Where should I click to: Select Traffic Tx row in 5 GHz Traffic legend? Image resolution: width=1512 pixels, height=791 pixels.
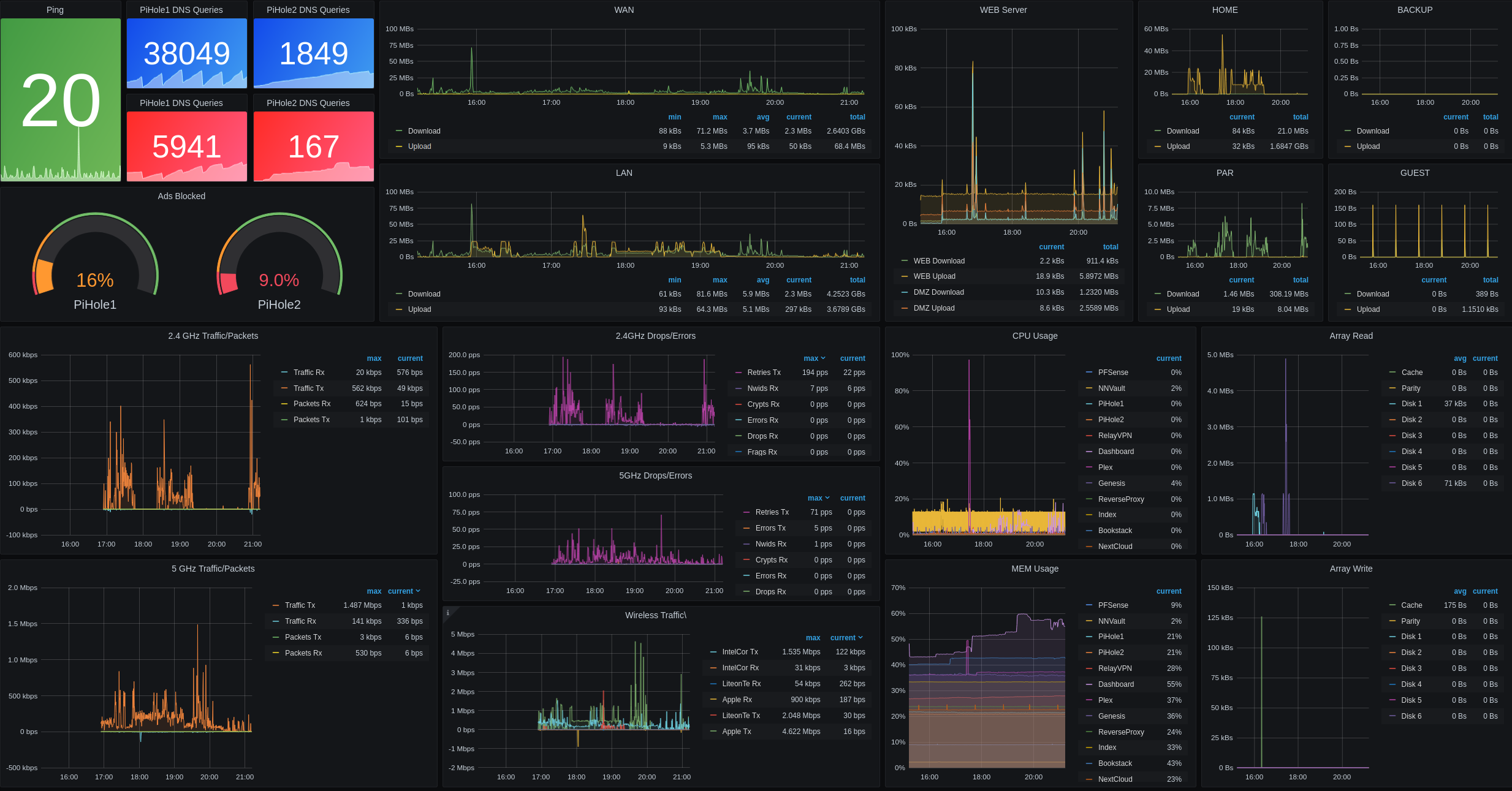point(347,605)
